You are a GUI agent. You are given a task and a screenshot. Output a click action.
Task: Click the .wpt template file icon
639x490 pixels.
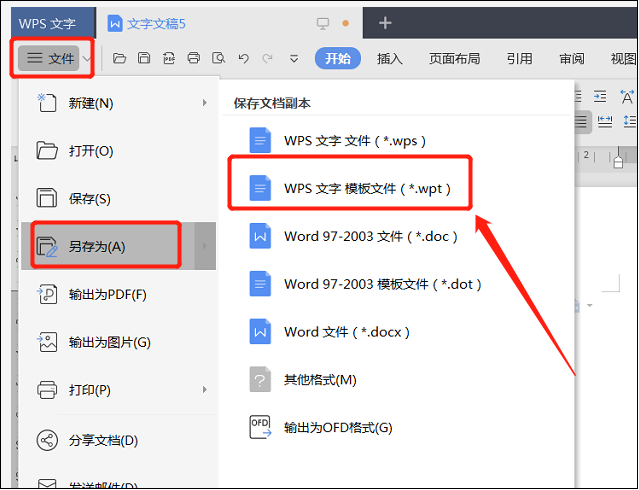260,188
